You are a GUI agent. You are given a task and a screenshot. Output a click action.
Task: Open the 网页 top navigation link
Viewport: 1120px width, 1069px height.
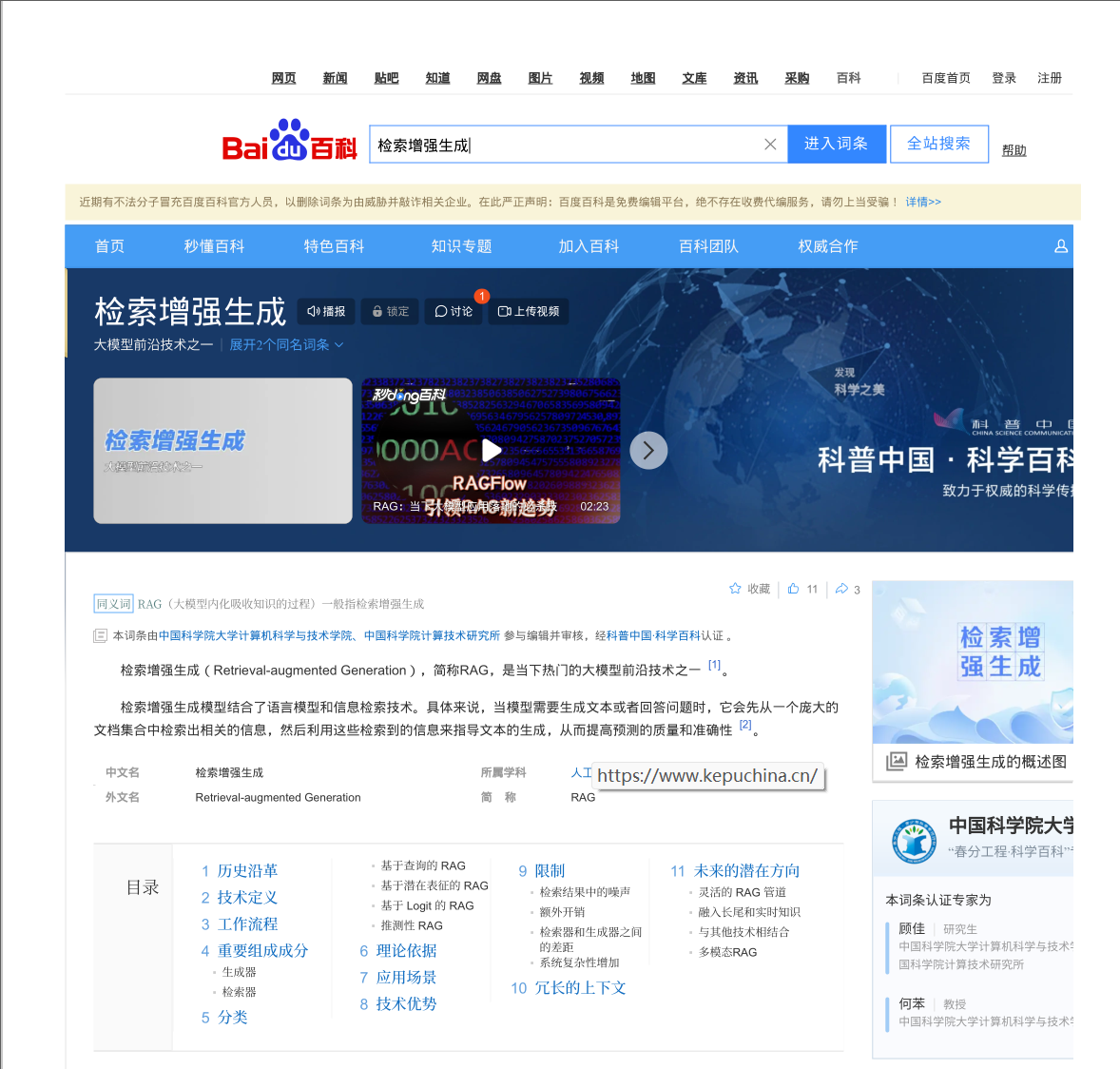(283, 78)
